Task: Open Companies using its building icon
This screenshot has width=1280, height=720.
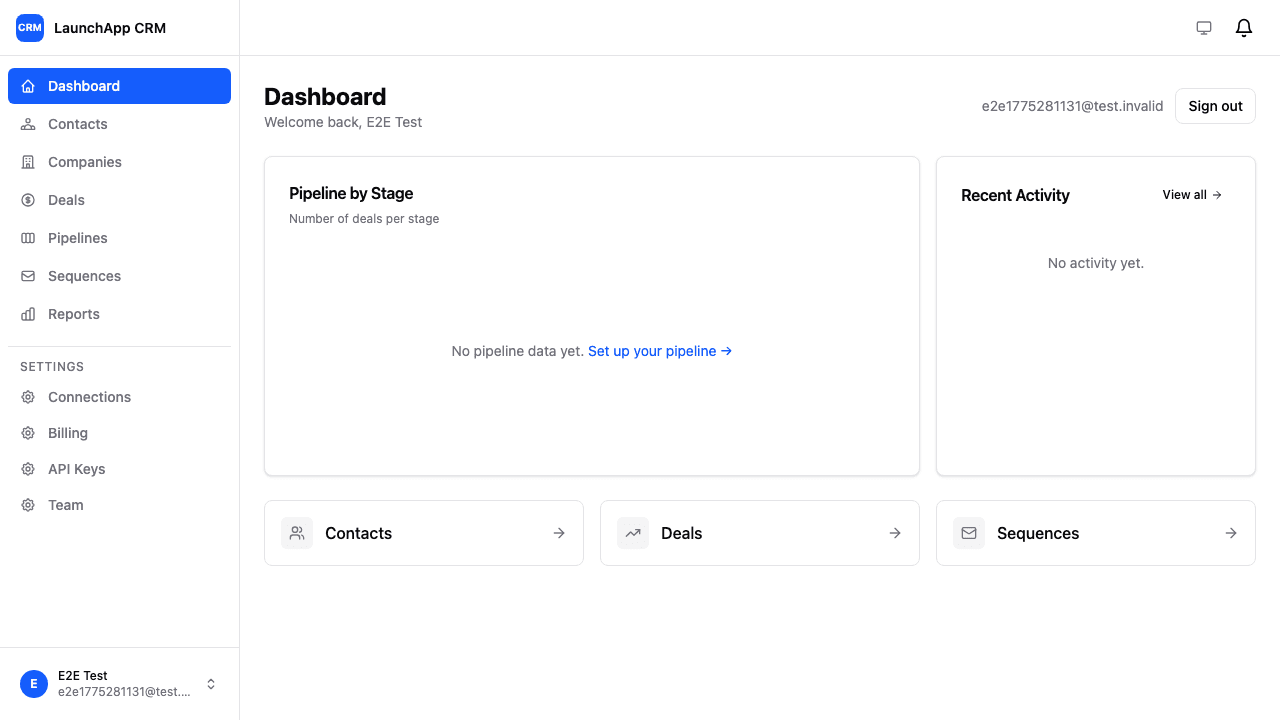Action: [28, 162]
